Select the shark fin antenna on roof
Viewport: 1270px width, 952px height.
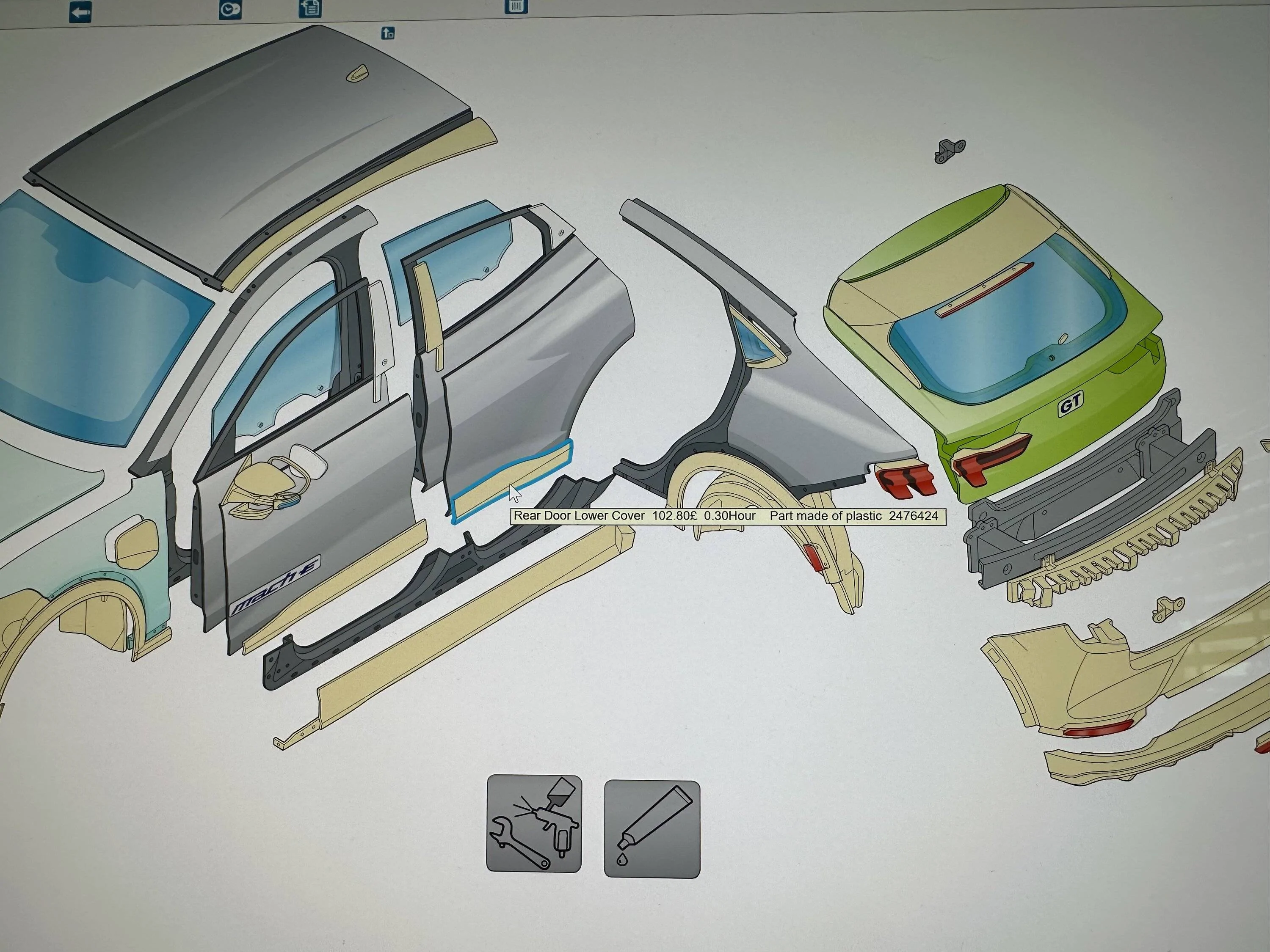(x=356, y=73)
